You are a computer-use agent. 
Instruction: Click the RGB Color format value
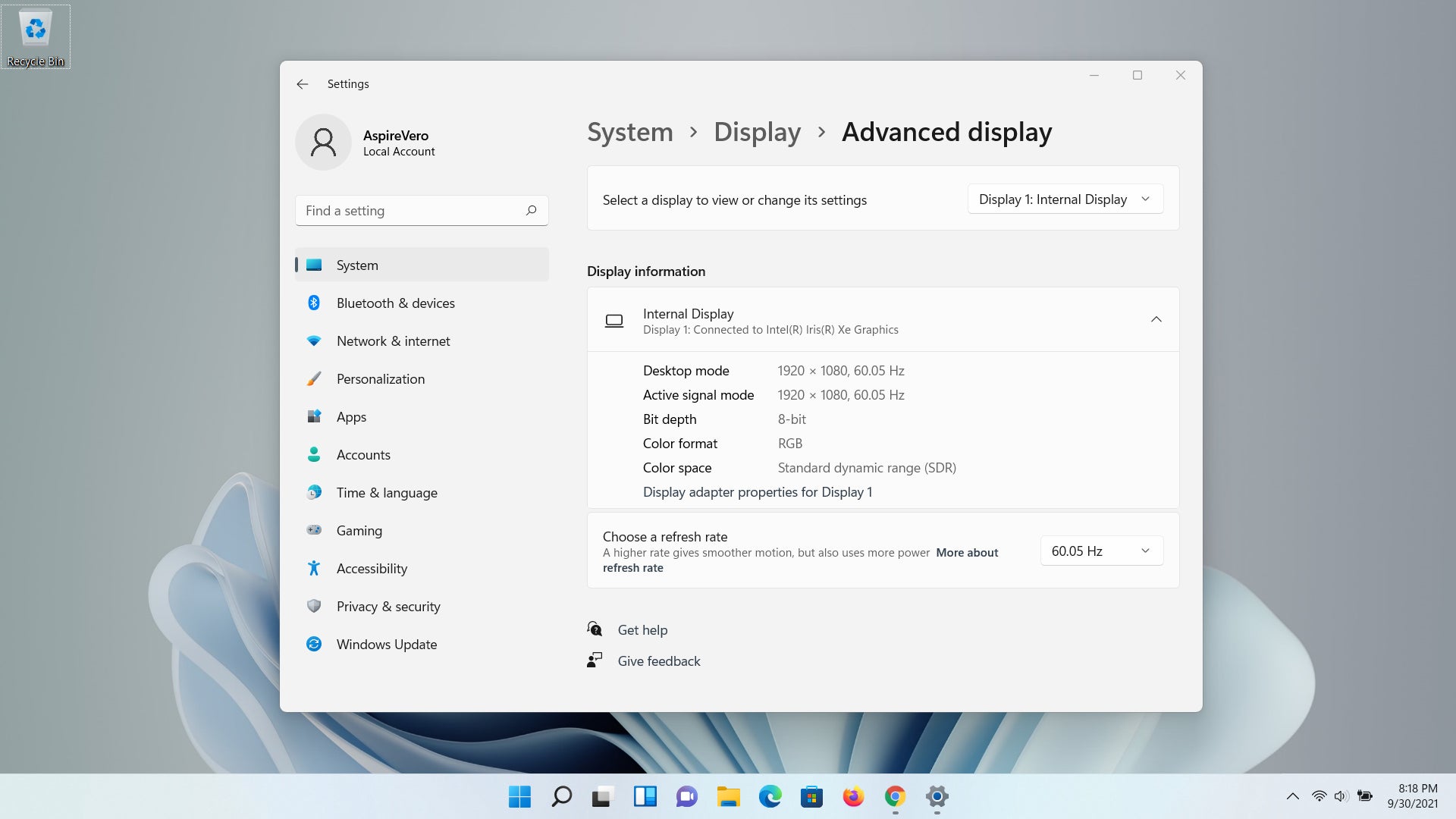coord(789,444)
